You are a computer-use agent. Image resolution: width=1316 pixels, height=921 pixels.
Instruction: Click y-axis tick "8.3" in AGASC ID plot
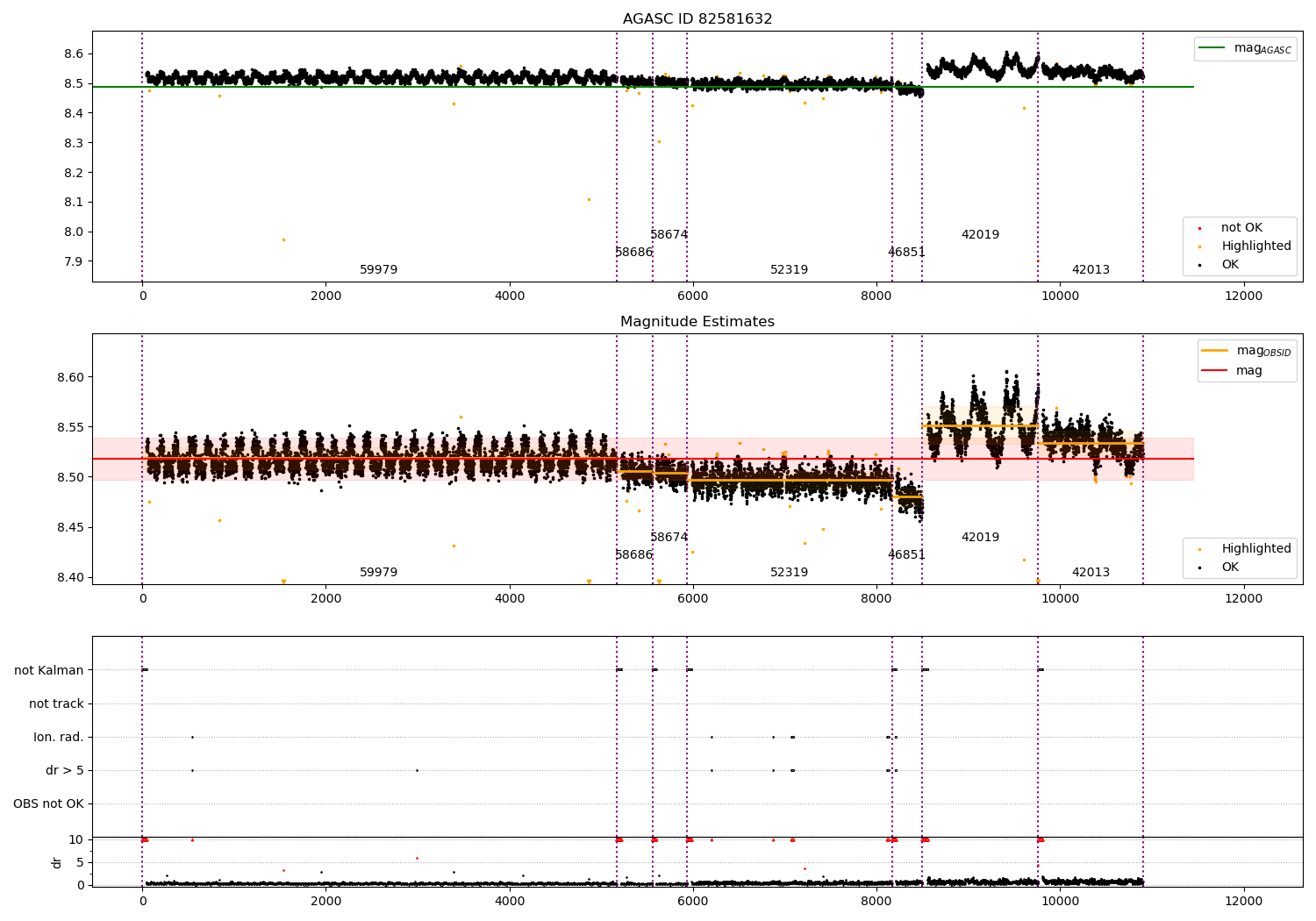[x=74, y=143]
